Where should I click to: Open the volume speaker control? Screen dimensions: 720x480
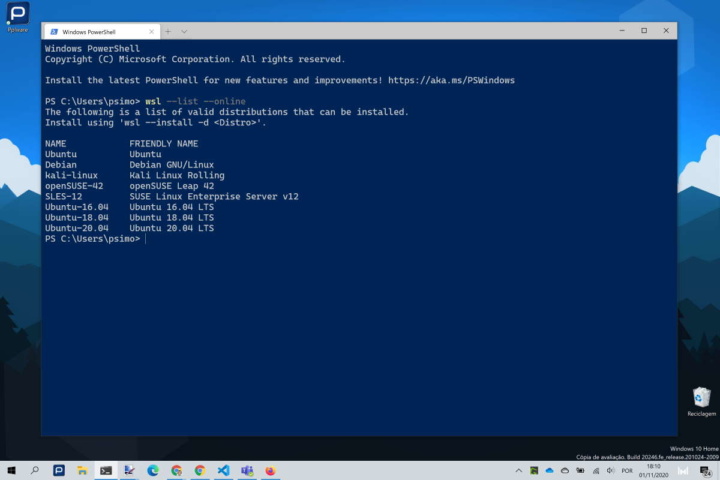coord(610,470)
